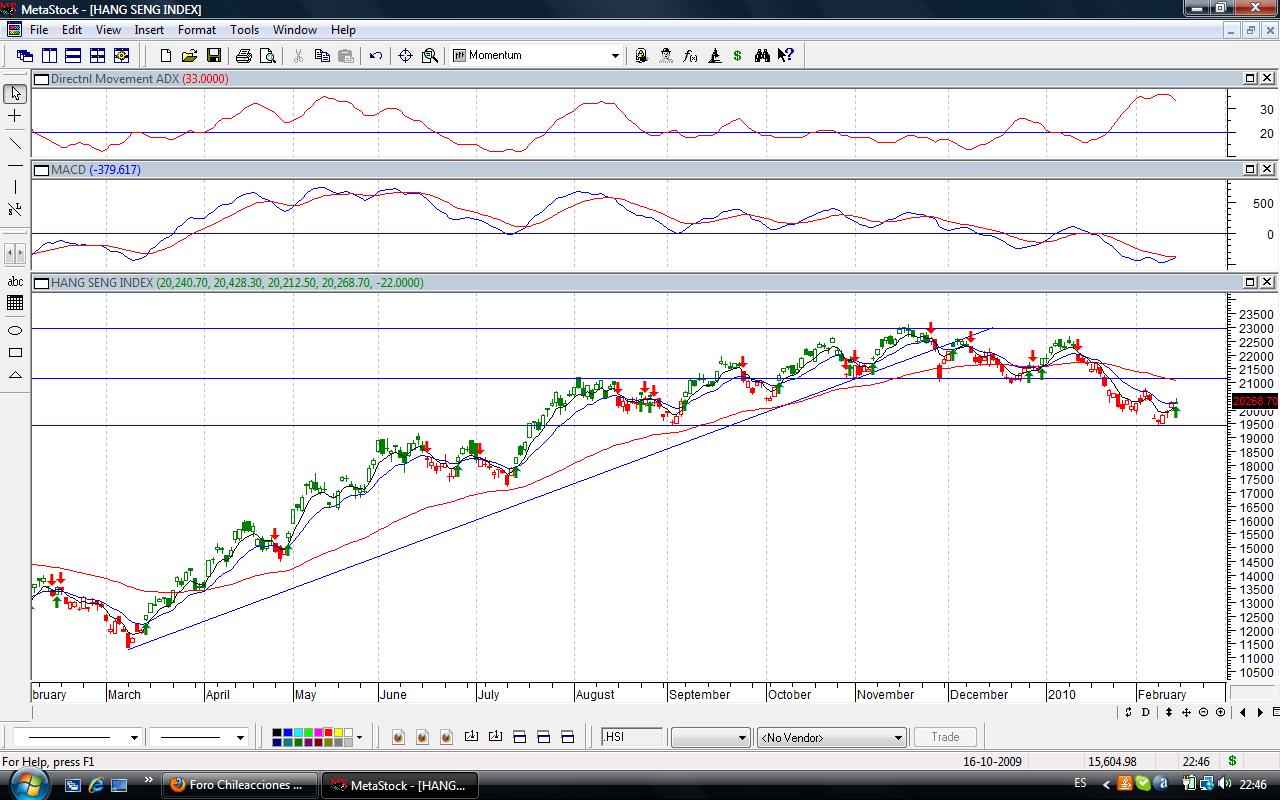The image size is (1280, 800).
Task: Click the binoculars Explorer icon
Action: pyautogui.click(x=762, y=56)
